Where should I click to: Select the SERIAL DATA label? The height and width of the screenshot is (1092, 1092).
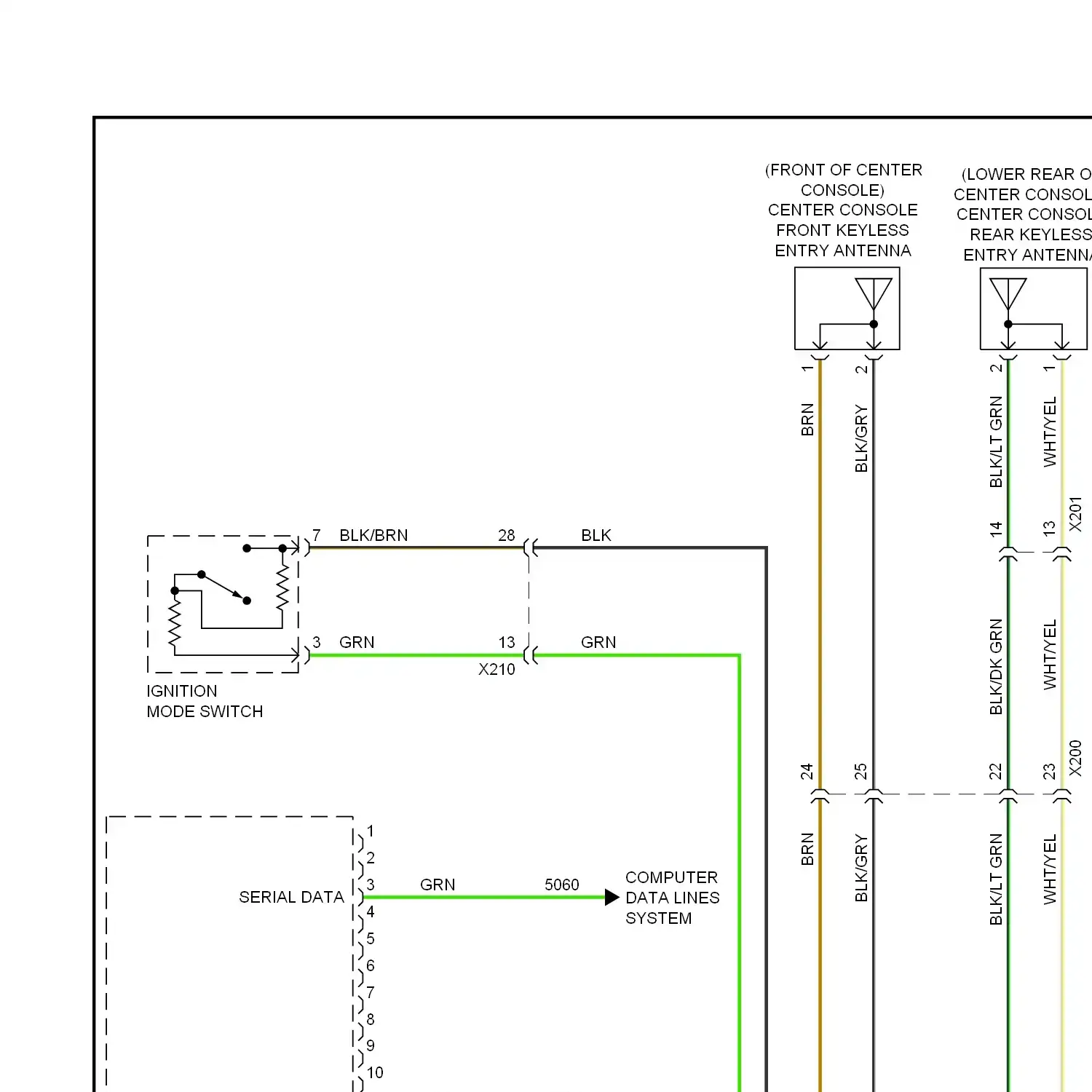(x=291, y=897)
